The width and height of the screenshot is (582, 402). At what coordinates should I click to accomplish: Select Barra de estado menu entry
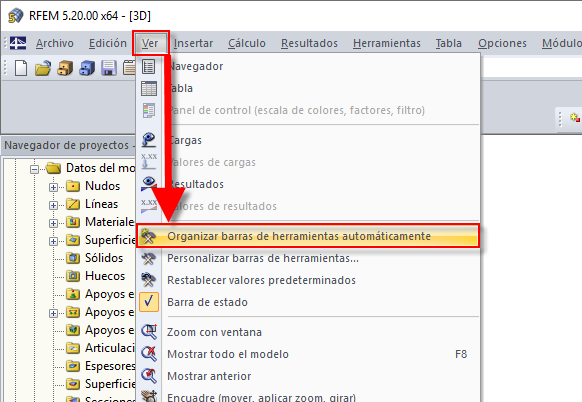(308, 302)
